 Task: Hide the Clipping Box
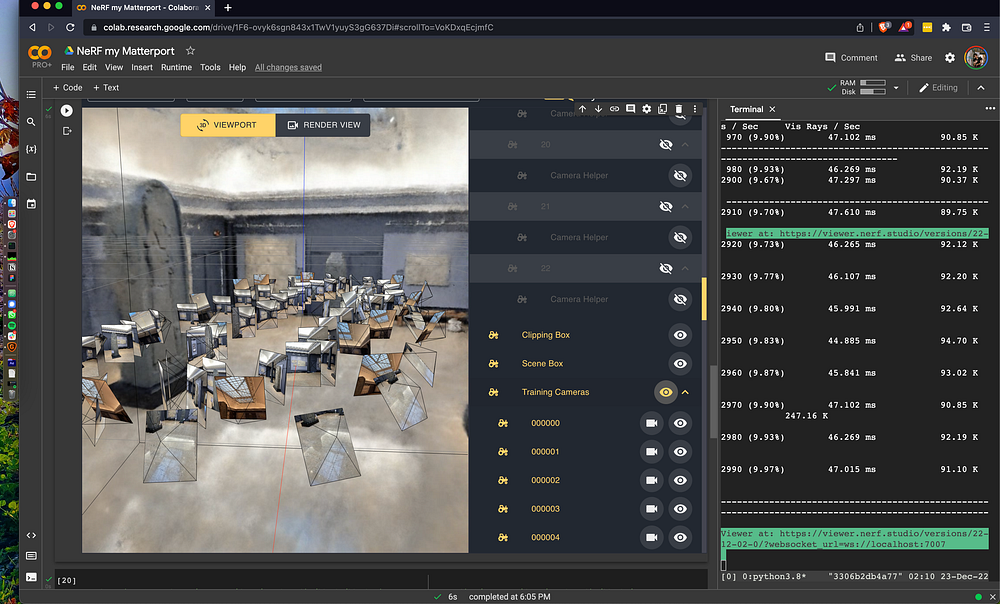click(x=680, y=335)
